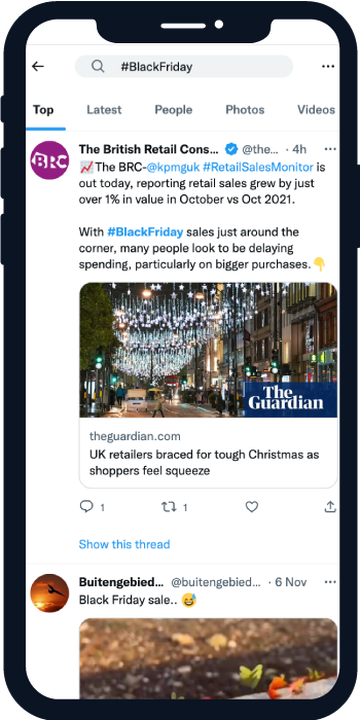Viewport: 360px width, 720px height.
Task: Open BRC purple profile avatar
Action: (50, 160)
